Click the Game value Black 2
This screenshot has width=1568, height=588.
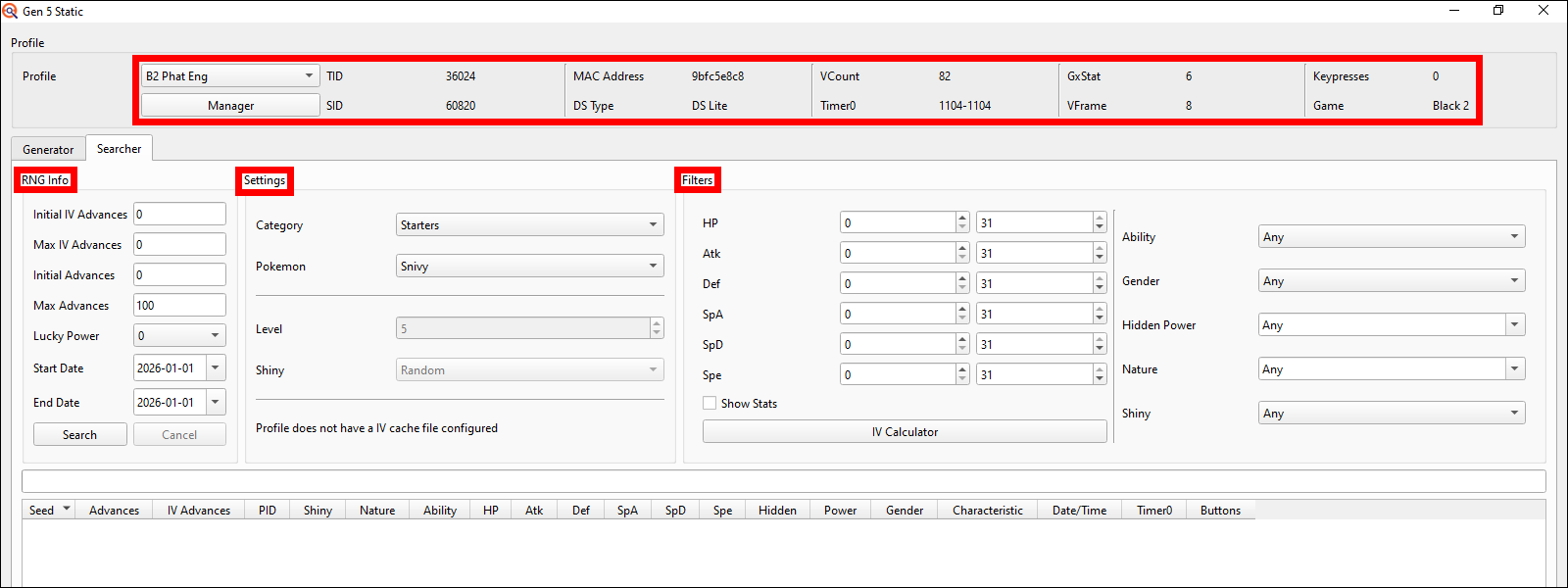1450,105
